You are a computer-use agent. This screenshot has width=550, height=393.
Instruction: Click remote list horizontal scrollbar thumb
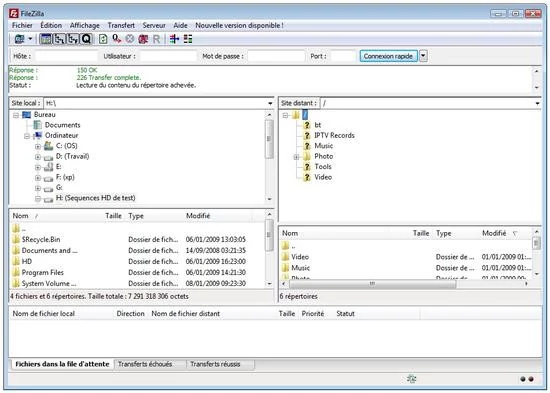[x=373, y=284]
